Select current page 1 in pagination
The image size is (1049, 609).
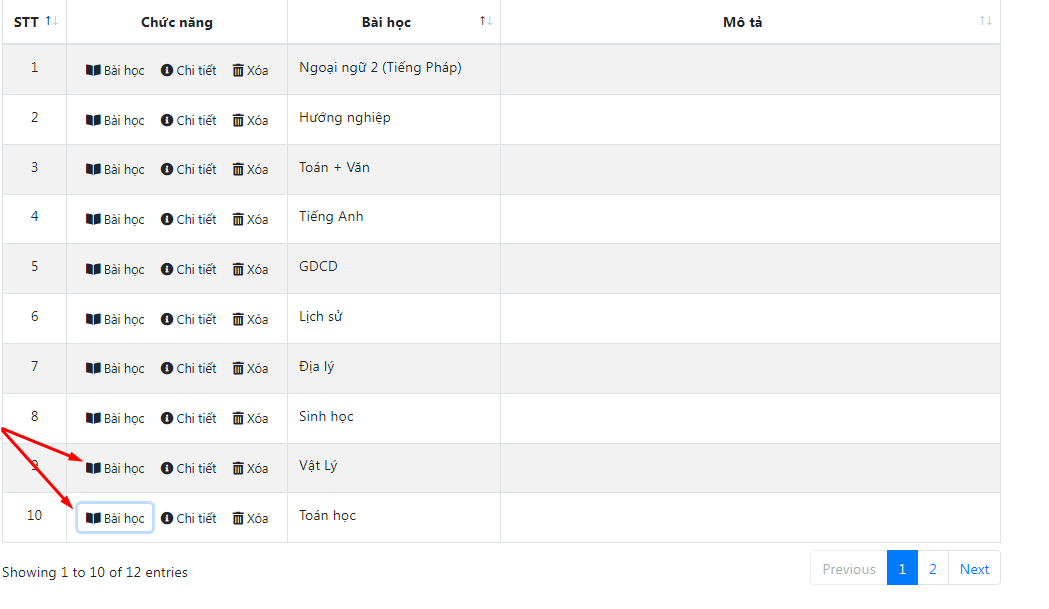902,569
